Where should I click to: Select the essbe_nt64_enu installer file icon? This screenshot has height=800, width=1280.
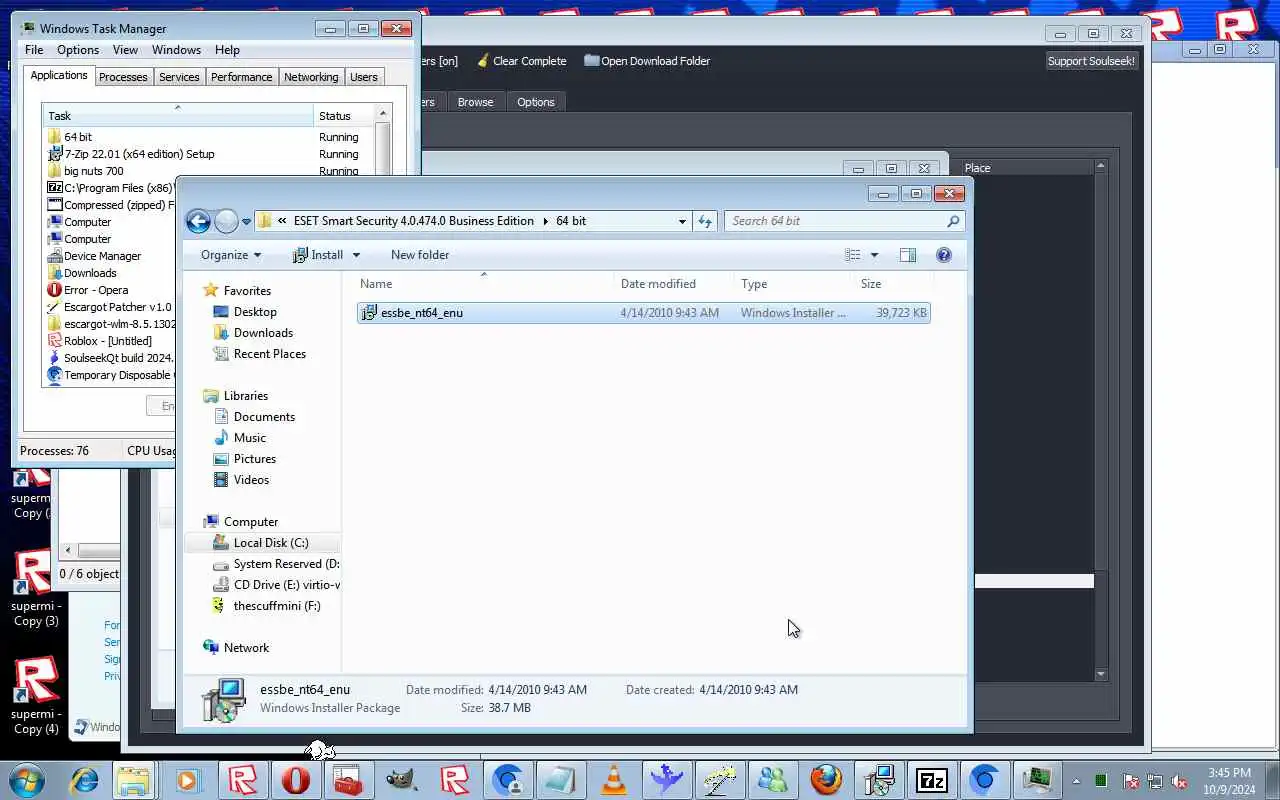[368, 313]
